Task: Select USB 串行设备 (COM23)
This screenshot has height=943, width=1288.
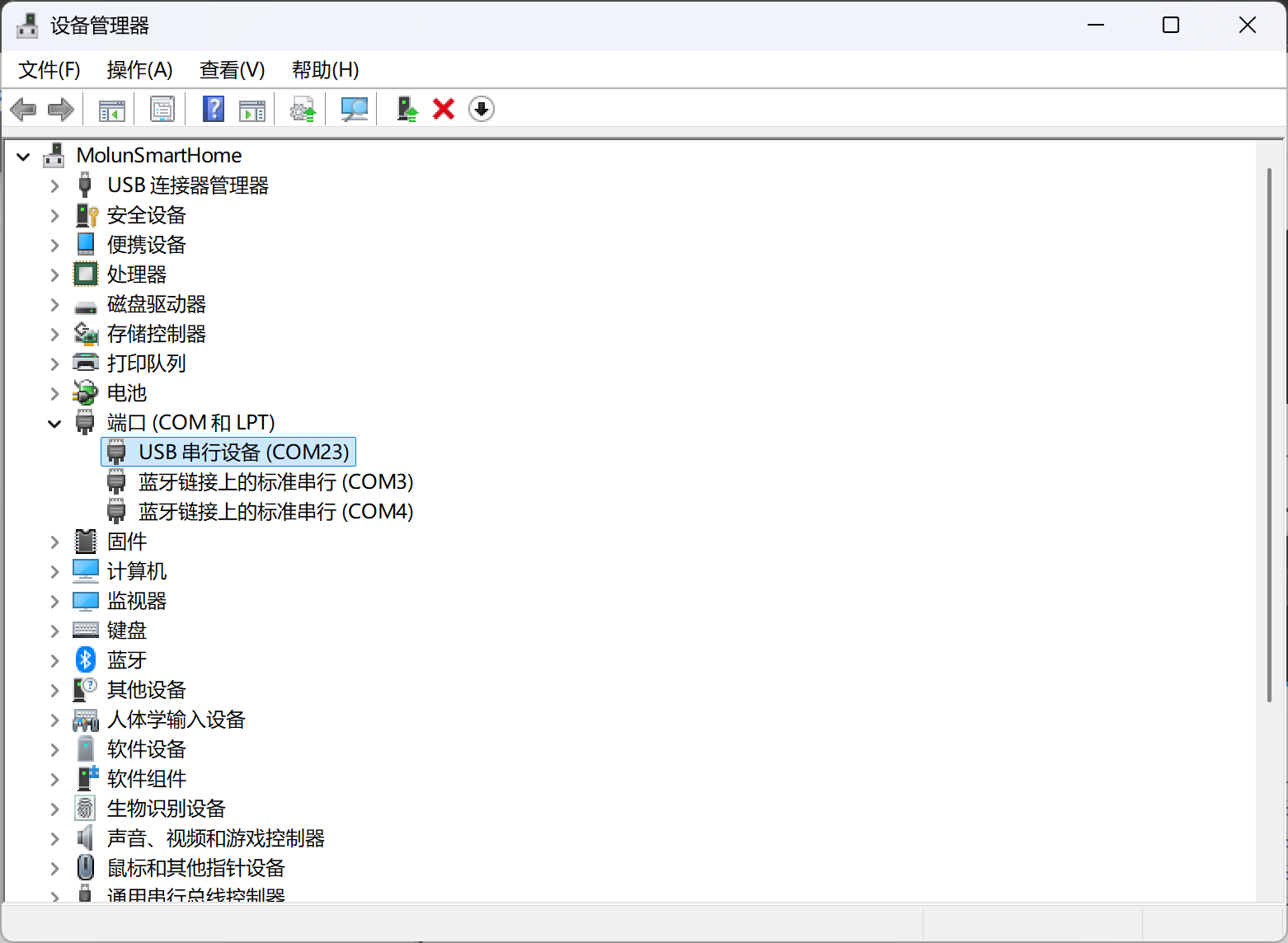Action: pos(243,453)
